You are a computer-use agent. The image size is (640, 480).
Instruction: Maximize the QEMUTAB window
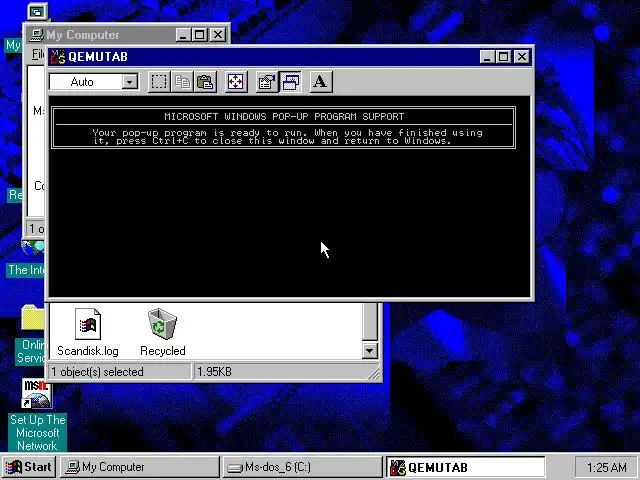pos(503,57)
